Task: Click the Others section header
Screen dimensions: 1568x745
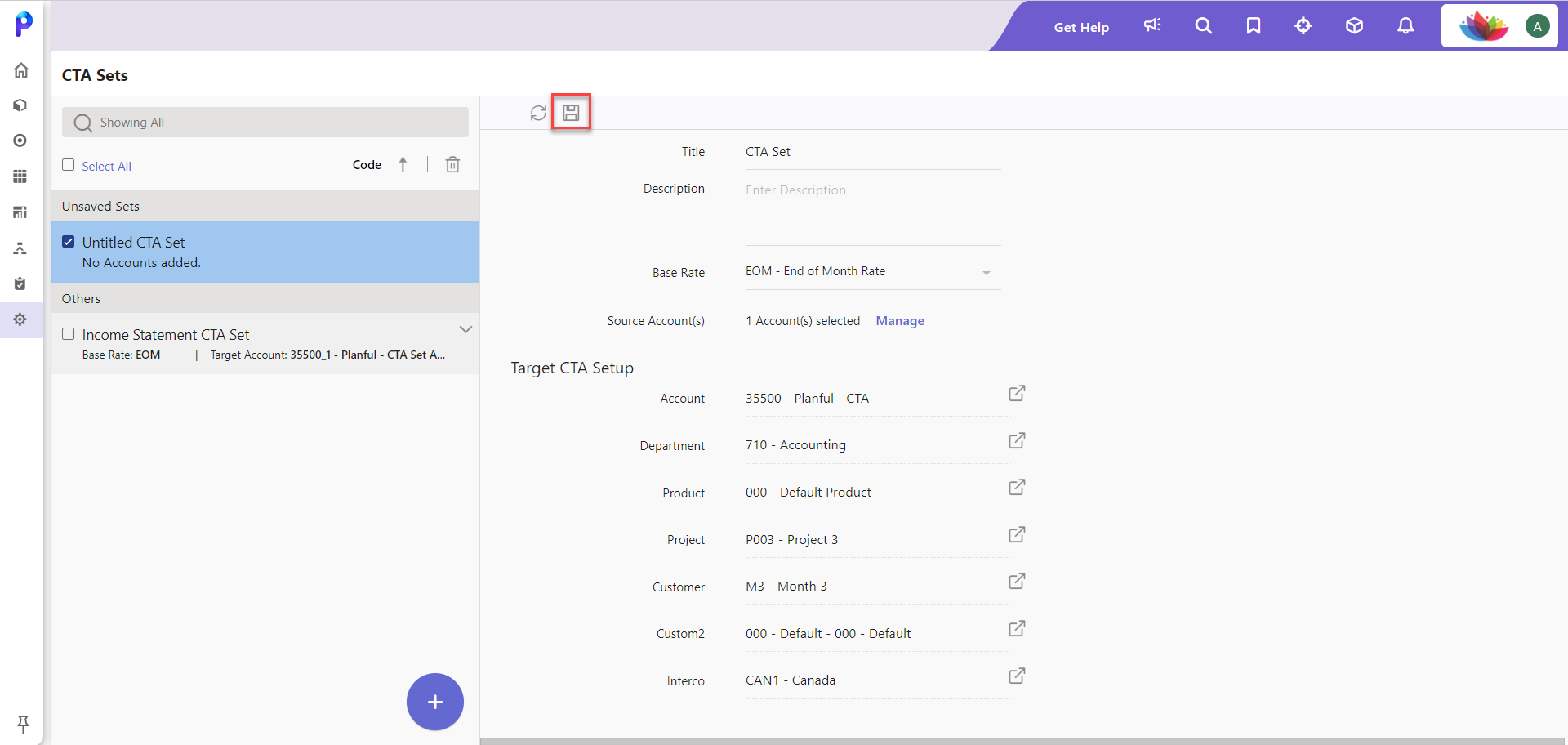Action: [265, 299]
